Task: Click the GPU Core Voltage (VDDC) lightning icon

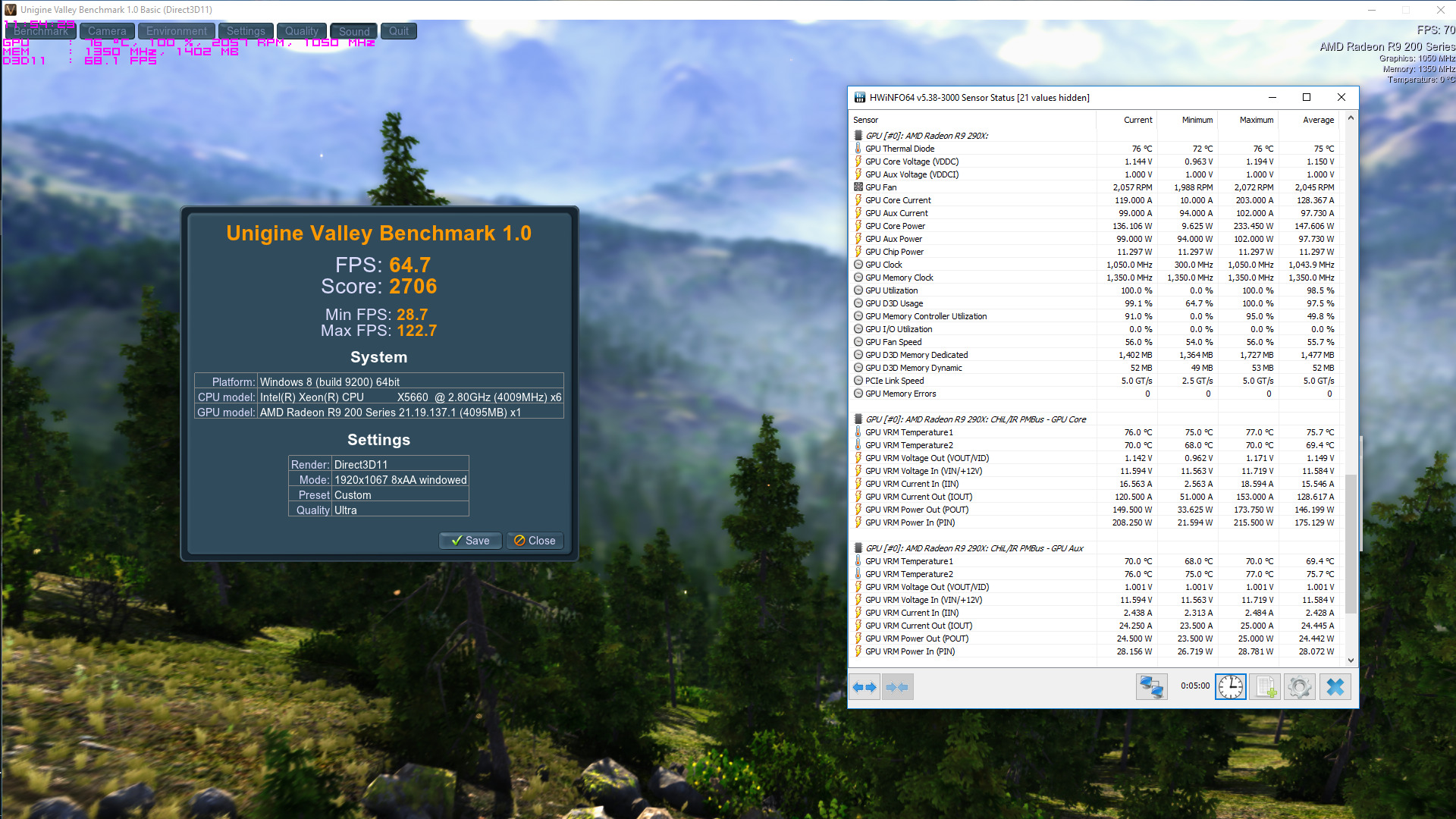Action: [x=858, y=162]
